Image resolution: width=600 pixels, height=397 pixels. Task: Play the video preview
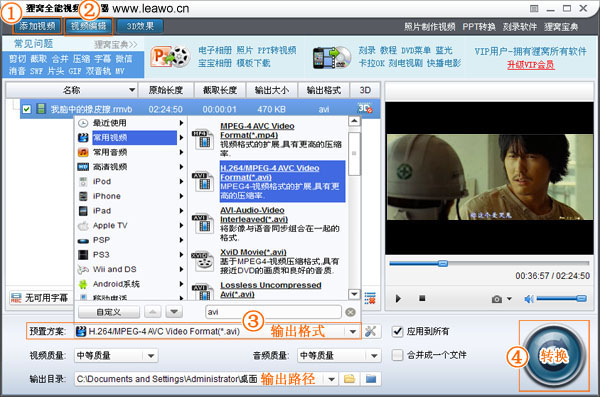pyautogui.click(x=398, y=298)
